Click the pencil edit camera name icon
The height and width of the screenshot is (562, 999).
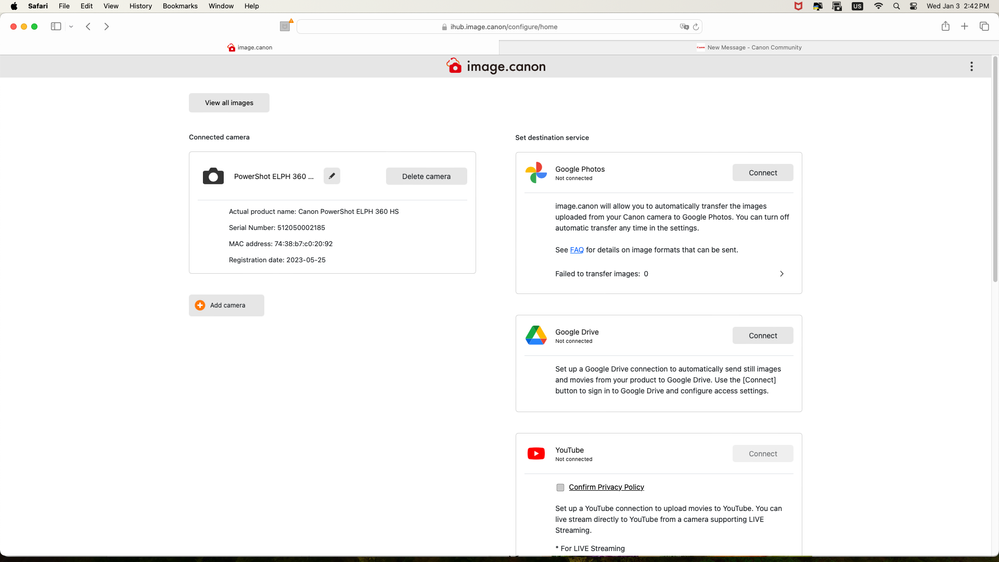[x=332, y=176]
